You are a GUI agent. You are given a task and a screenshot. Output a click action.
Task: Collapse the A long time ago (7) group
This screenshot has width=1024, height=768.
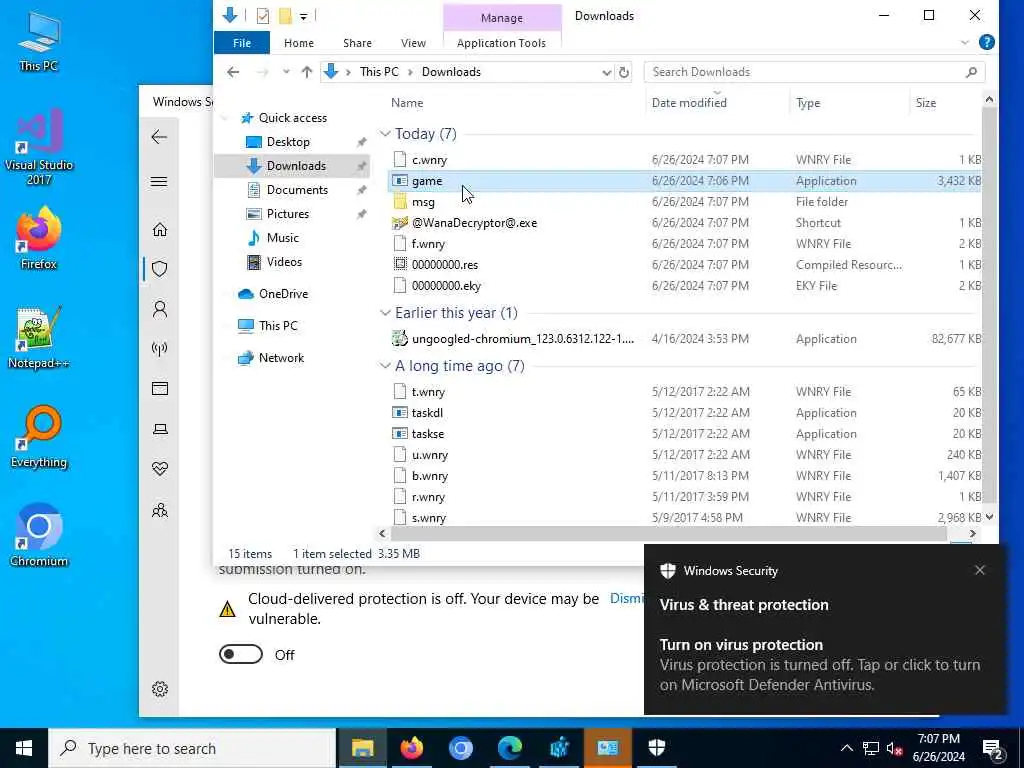pos(385,366)
